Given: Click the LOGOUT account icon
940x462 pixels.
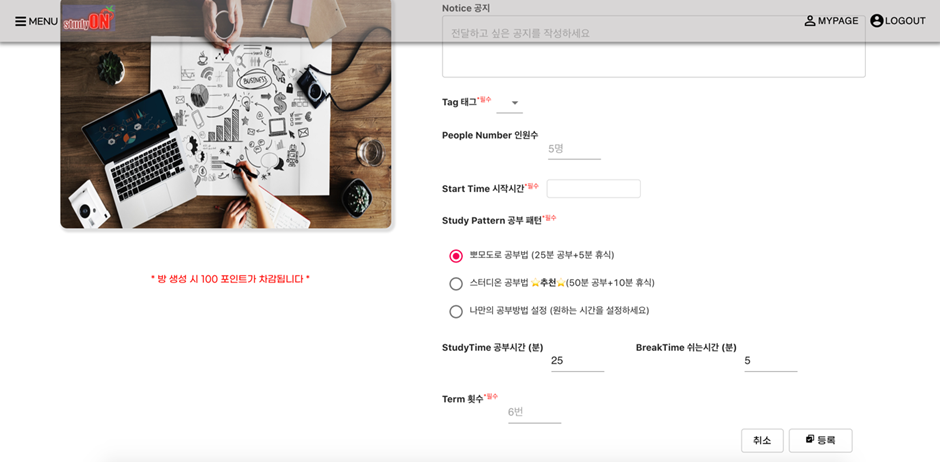Looking at the screenshot, I should coord(876,21).
